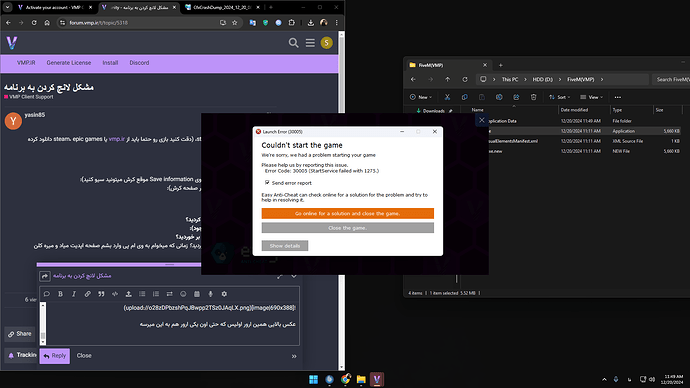Open the Generate License menu item
Screen dimensions: 690x388
tap(69, 63)
